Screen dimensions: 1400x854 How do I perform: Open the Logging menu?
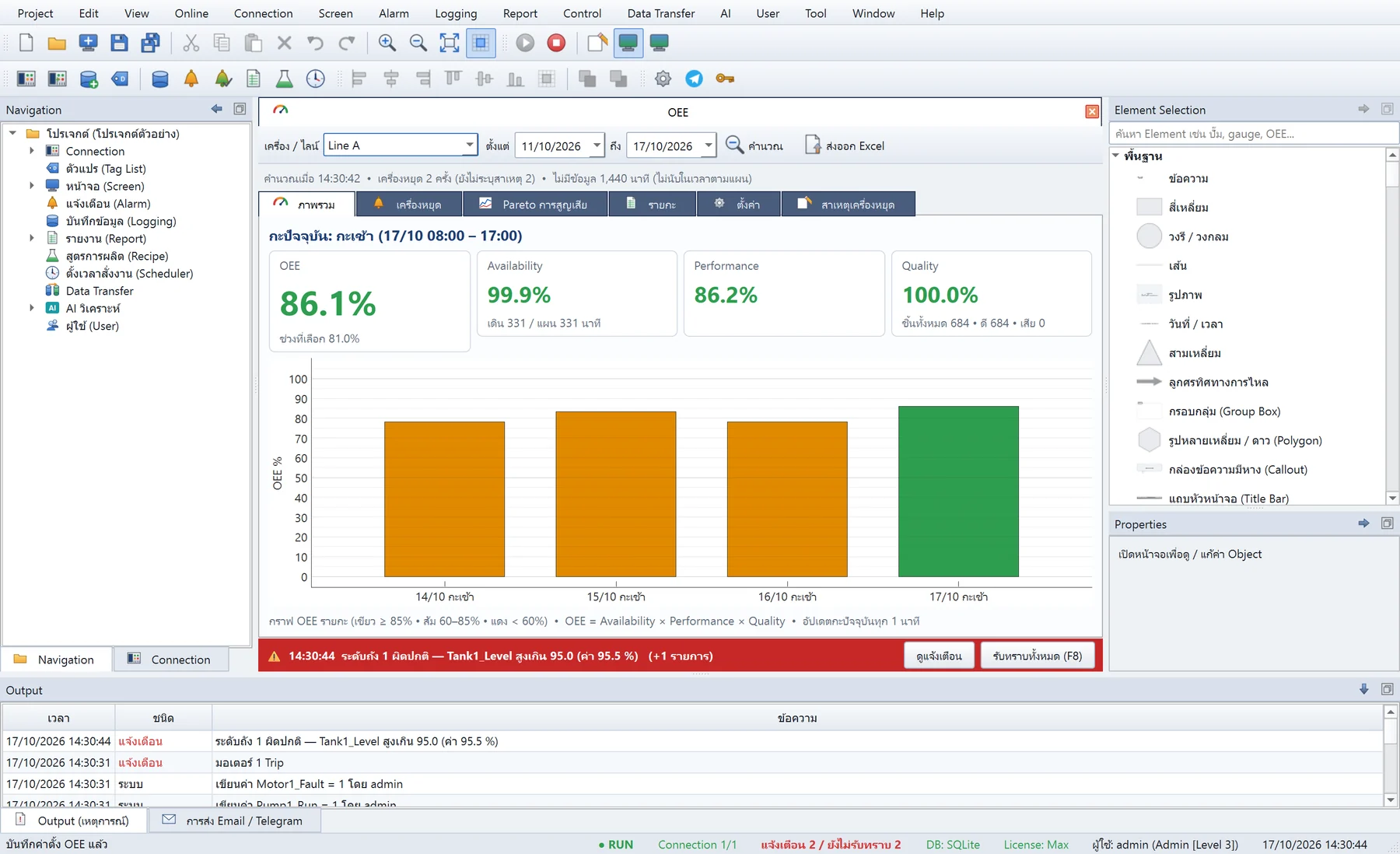456,13
